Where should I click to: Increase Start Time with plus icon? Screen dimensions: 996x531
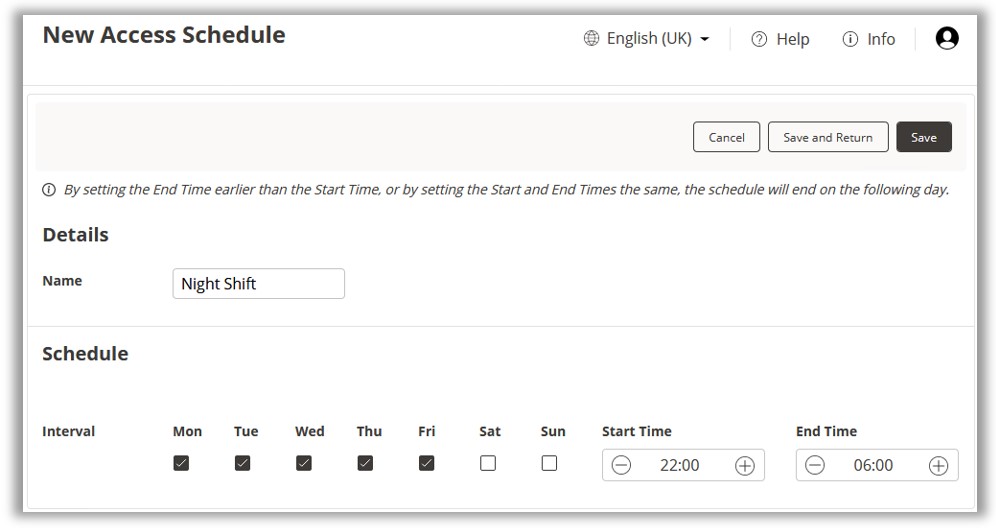click(744, 465)
